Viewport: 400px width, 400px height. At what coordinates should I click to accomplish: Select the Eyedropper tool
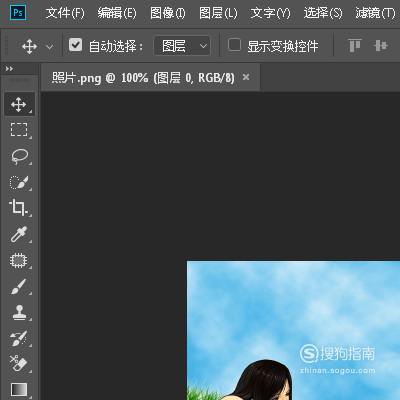[x=19, y=234]
